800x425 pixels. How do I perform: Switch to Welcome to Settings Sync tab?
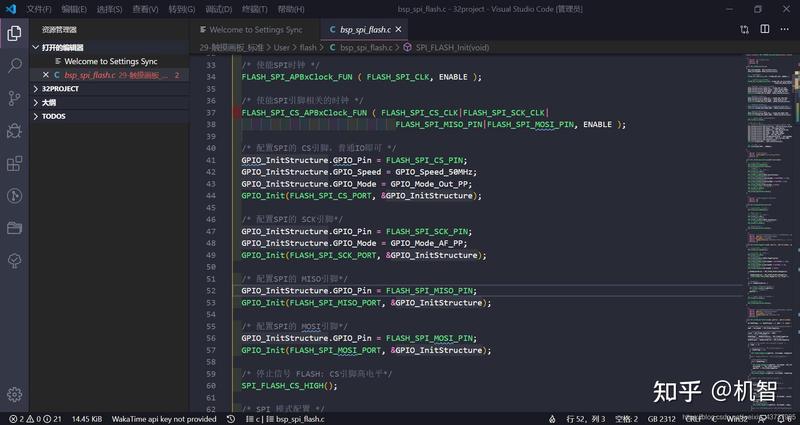[x=255, y=30]
